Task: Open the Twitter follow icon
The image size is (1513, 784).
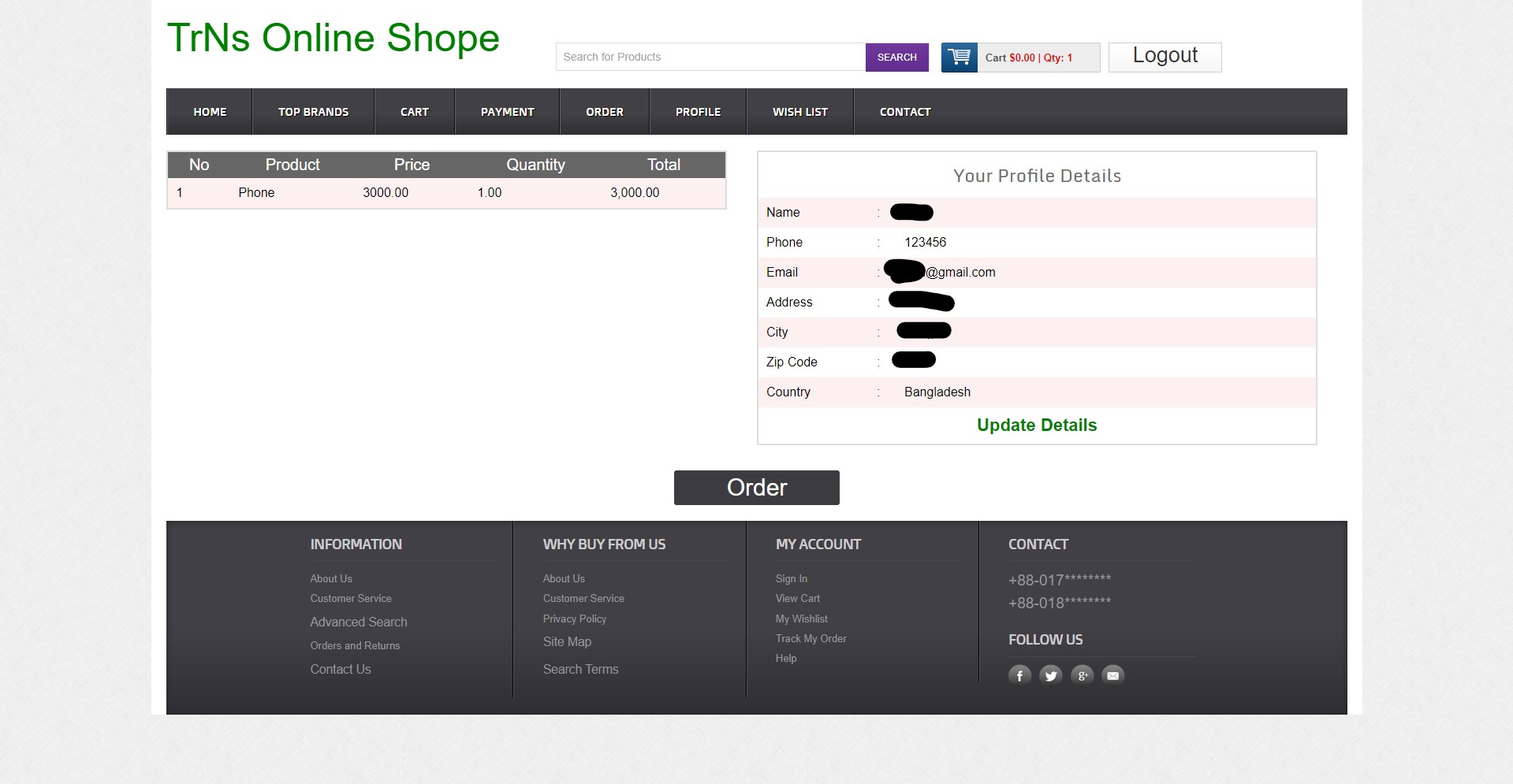Action: click(1050, 675)
